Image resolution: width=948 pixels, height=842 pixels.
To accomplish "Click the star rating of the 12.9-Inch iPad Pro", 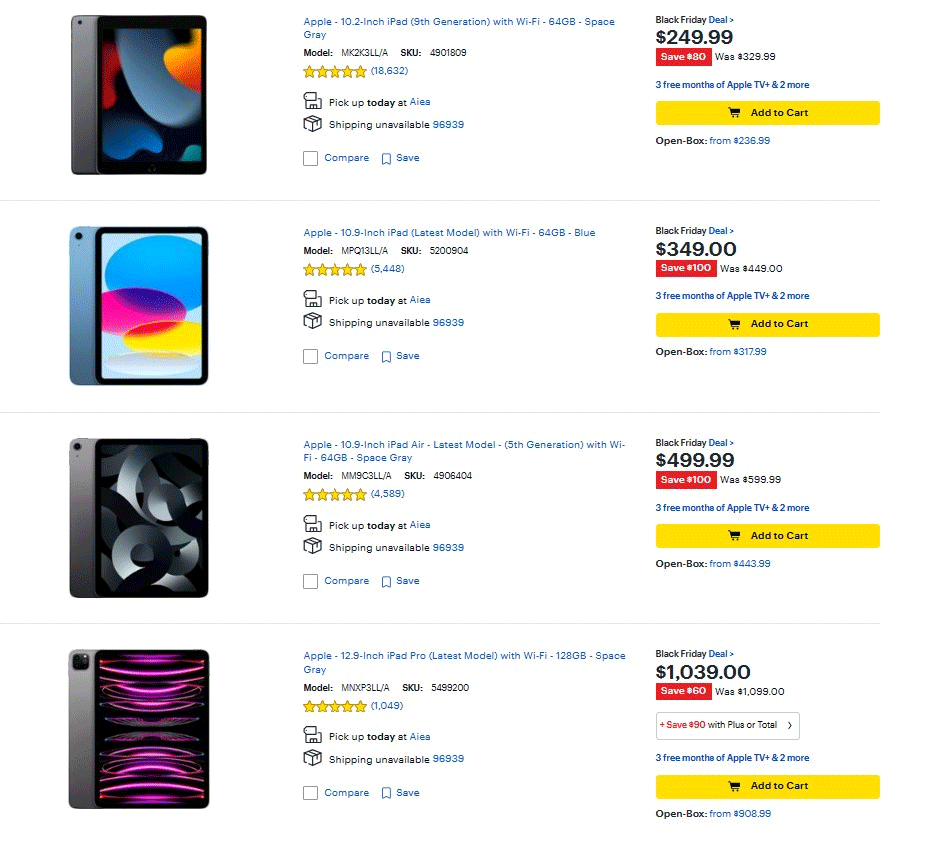I will tap(335, 706).
